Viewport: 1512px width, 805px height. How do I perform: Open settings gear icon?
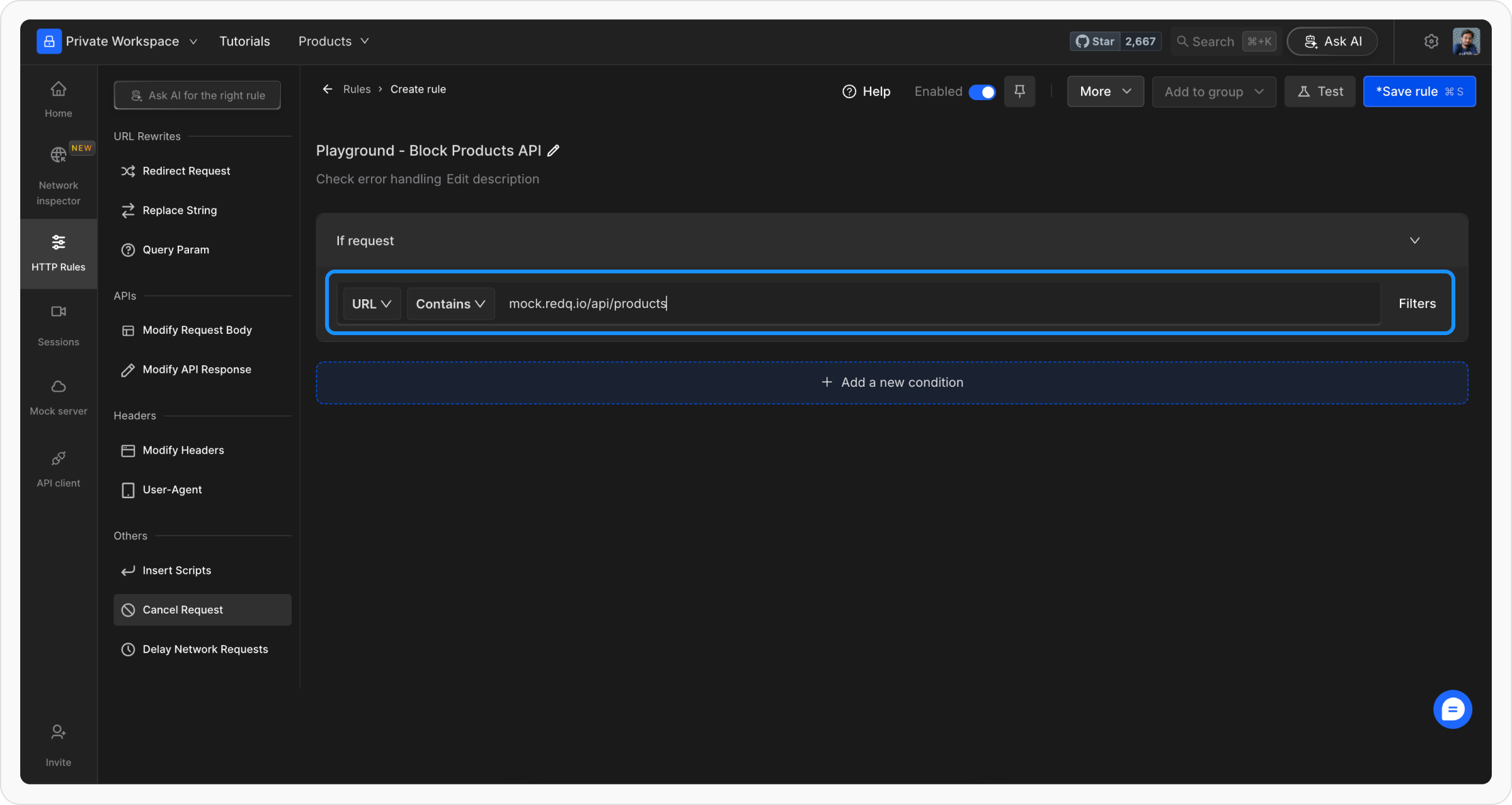click(x=1431, y=41)
